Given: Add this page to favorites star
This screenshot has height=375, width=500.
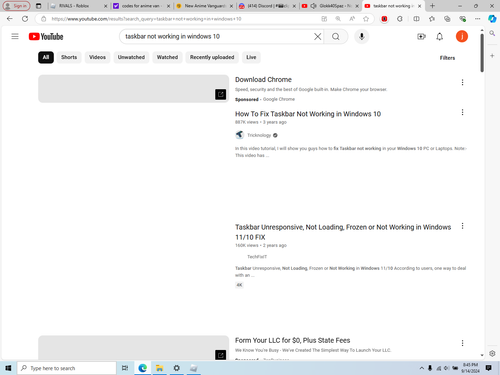Looking at the screenshot, I should point(366,19).
